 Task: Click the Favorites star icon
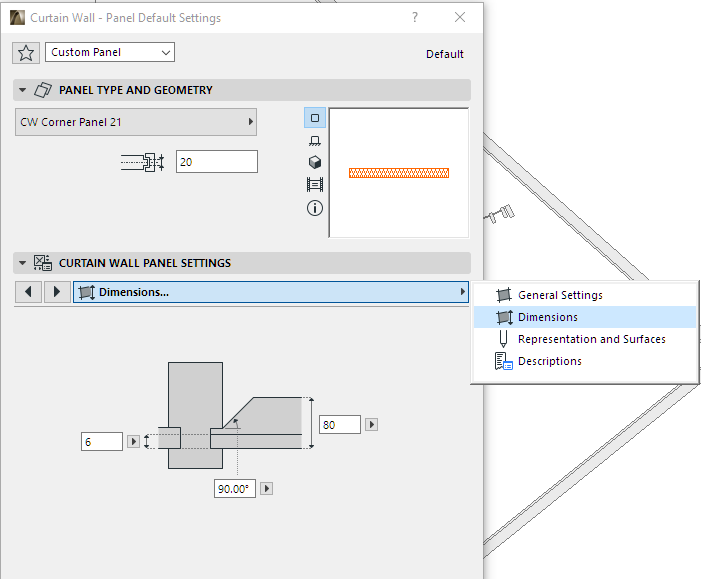coord(27,53)
